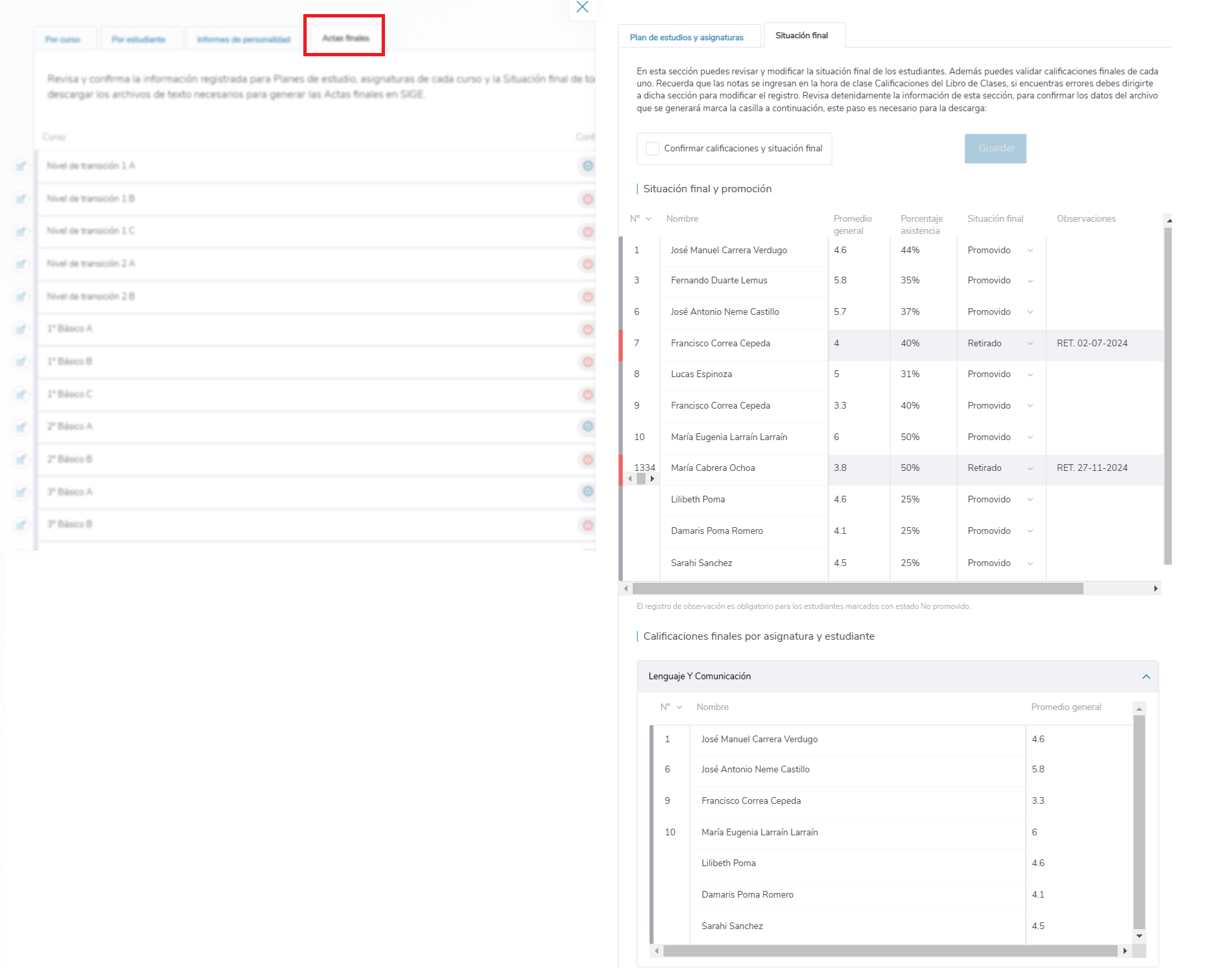The height and width of the screenshot is (974, 1232).
Task: Click horizontal scrollbar of Situación final table
Action: pos(858,589)
